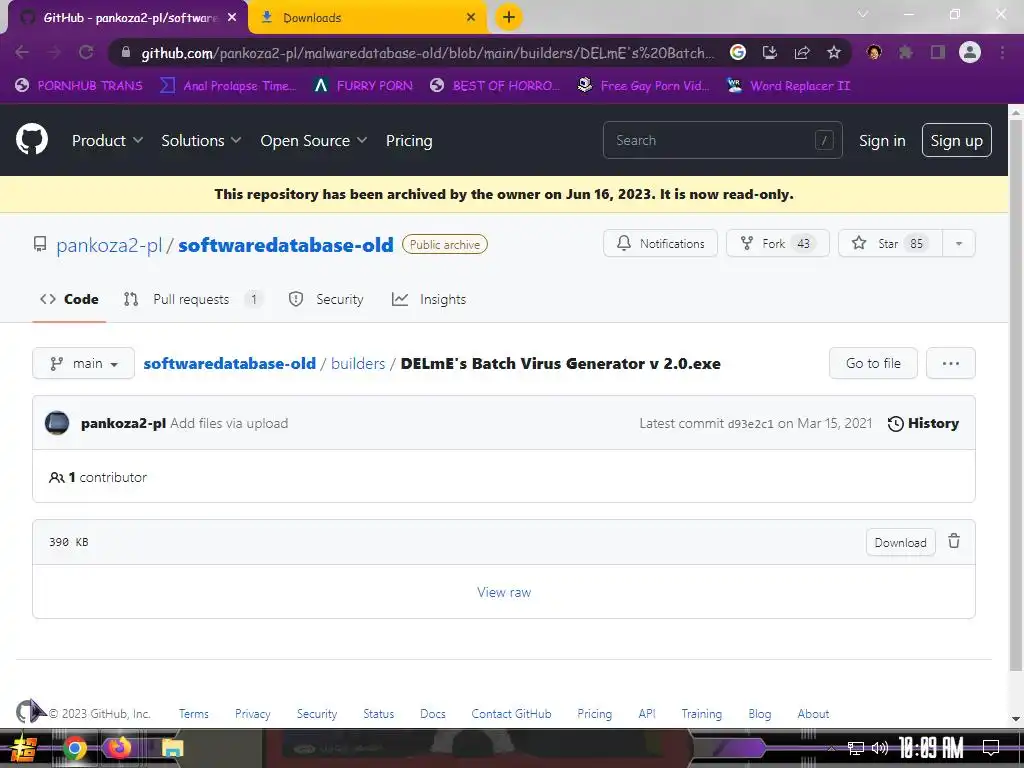Open the builders folder breadcrumb

[358, 364]
